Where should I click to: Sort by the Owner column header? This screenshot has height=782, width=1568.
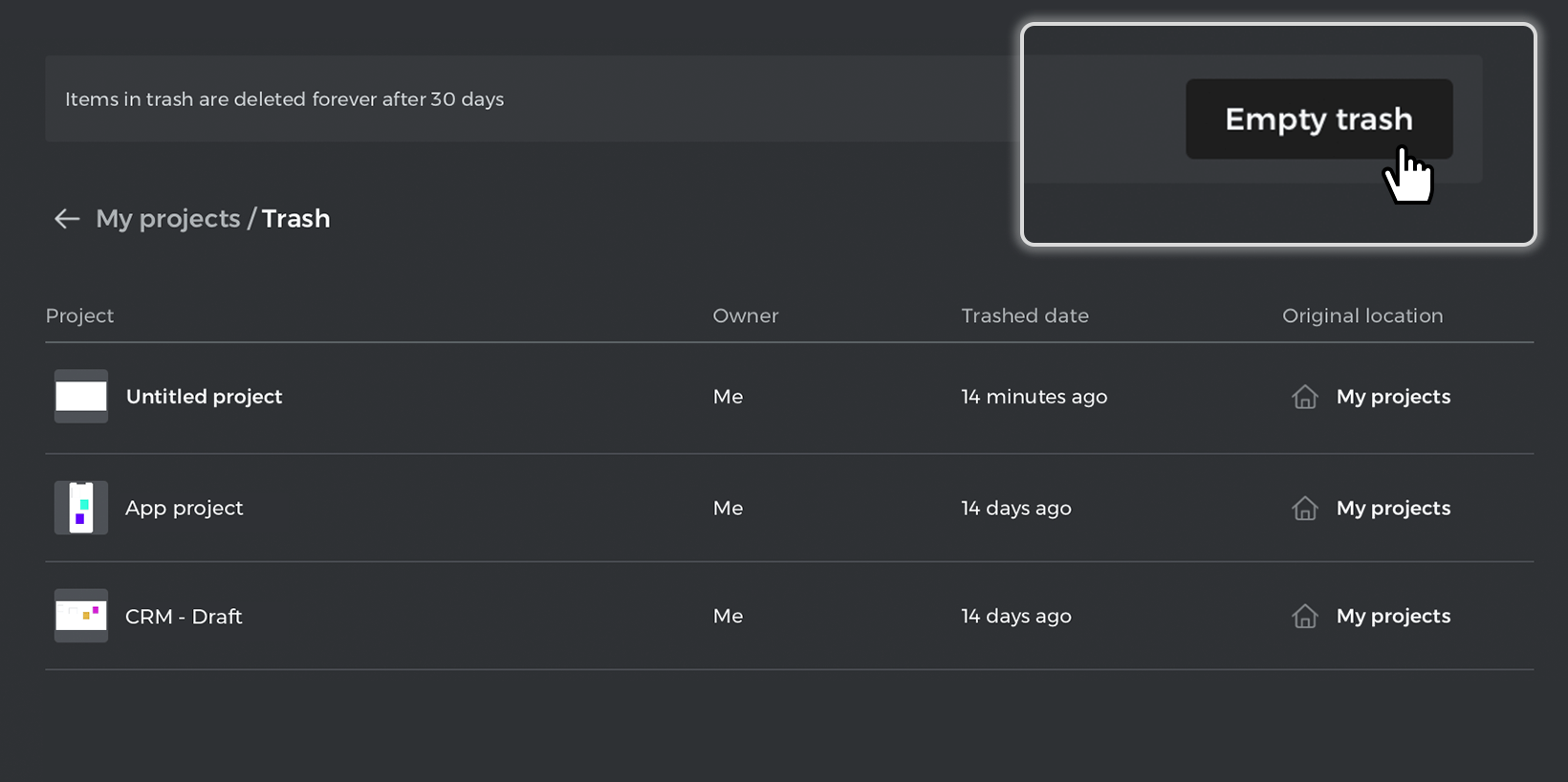tap(746, 315)
